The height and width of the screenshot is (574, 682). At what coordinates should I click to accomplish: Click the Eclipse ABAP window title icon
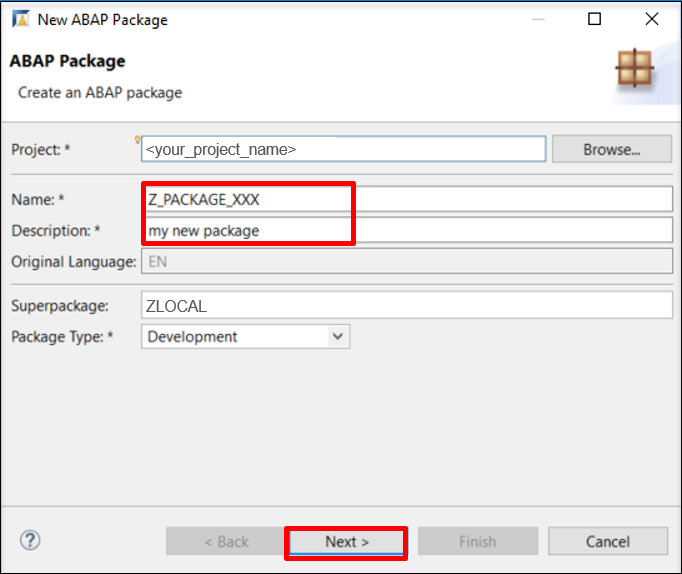pos(20,19)
